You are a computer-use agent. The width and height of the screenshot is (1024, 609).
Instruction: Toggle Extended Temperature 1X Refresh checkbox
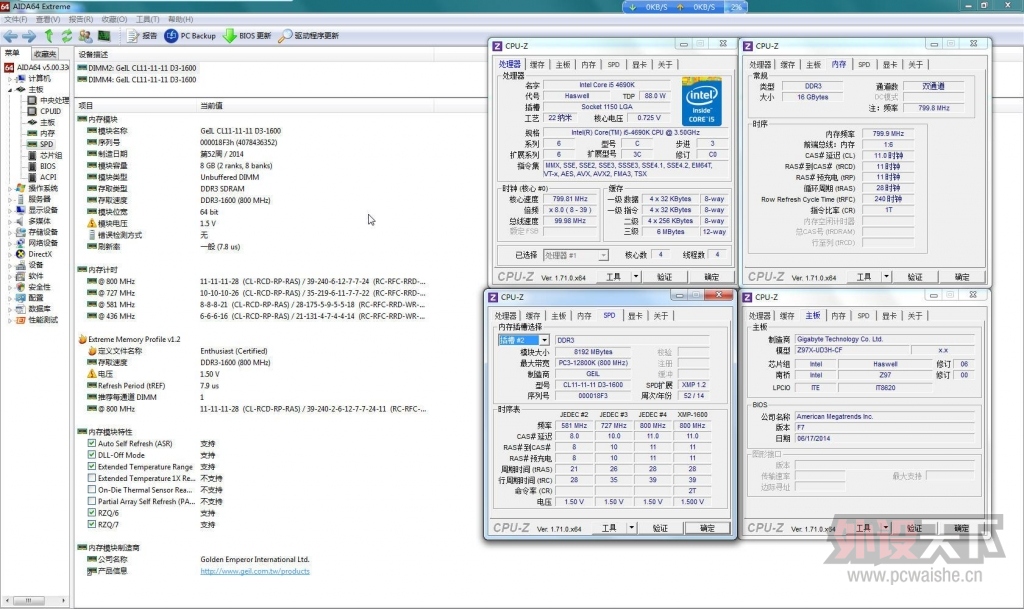[x=92, y=478]
